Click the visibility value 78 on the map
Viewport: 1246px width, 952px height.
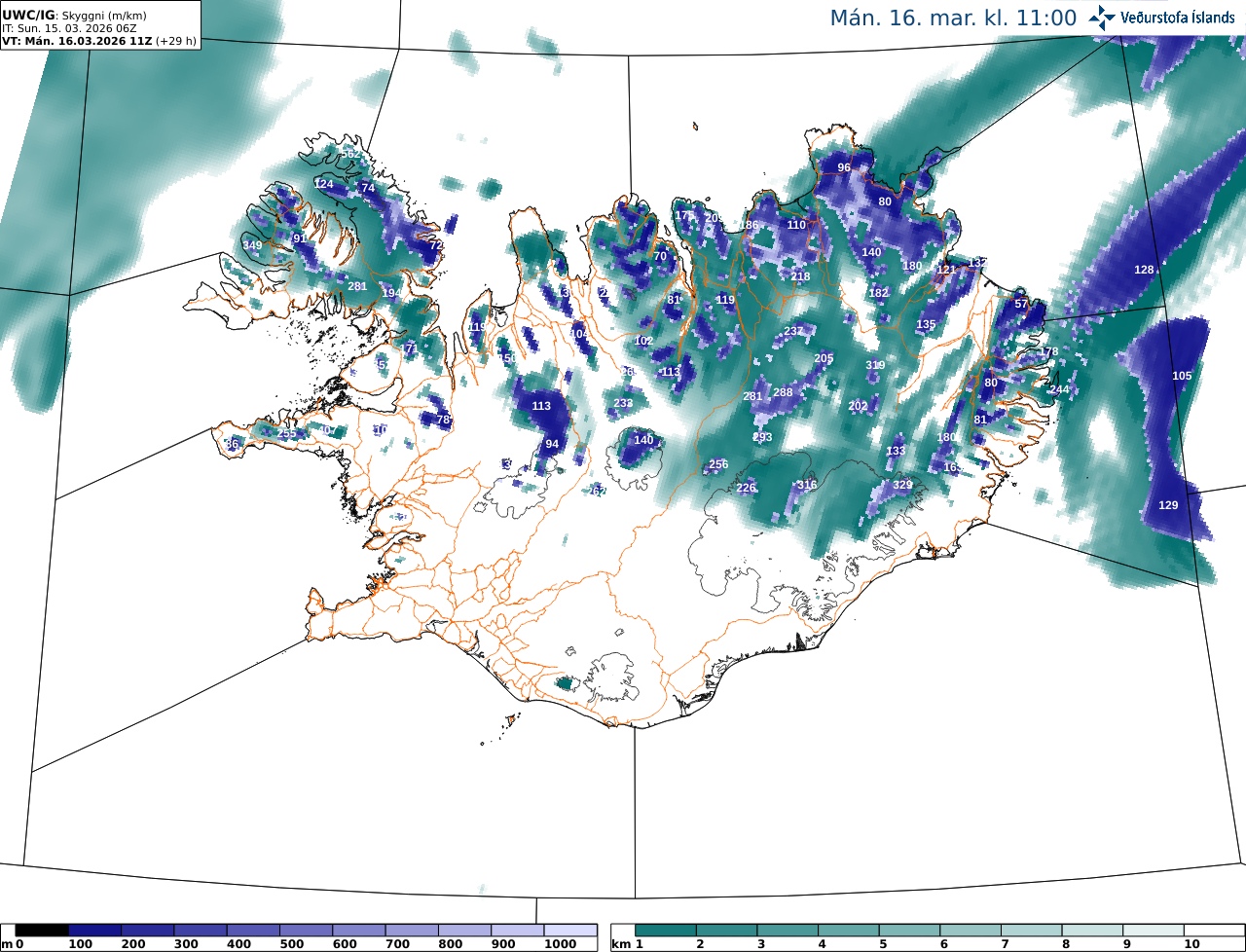point(444,421)
